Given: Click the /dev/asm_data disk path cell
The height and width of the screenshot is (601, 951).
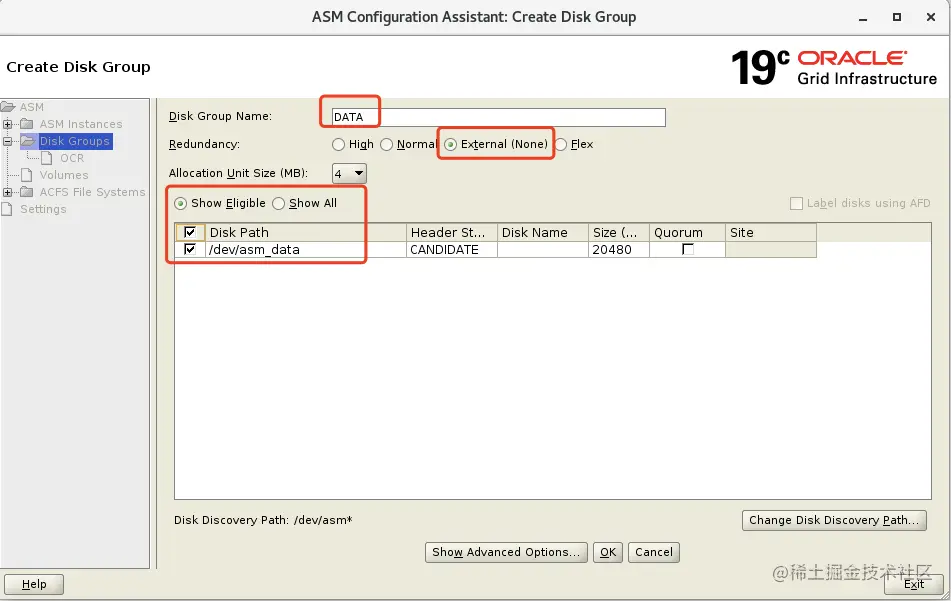Looking at the screenshot, I should [x=305, y=250].
